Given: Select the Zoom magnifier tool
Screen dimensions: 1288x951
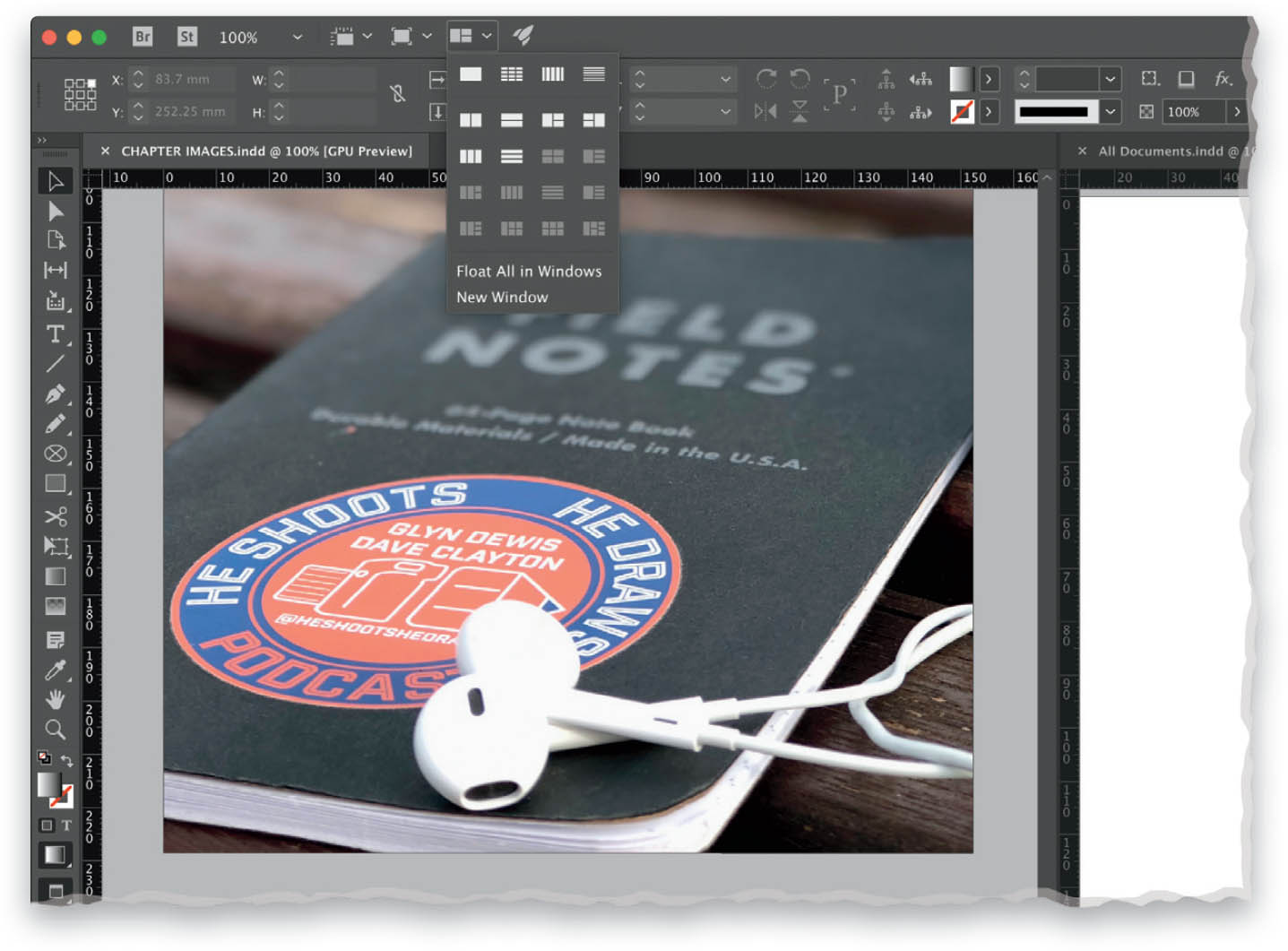Looking at the screenshot, I should pos(56,729).
